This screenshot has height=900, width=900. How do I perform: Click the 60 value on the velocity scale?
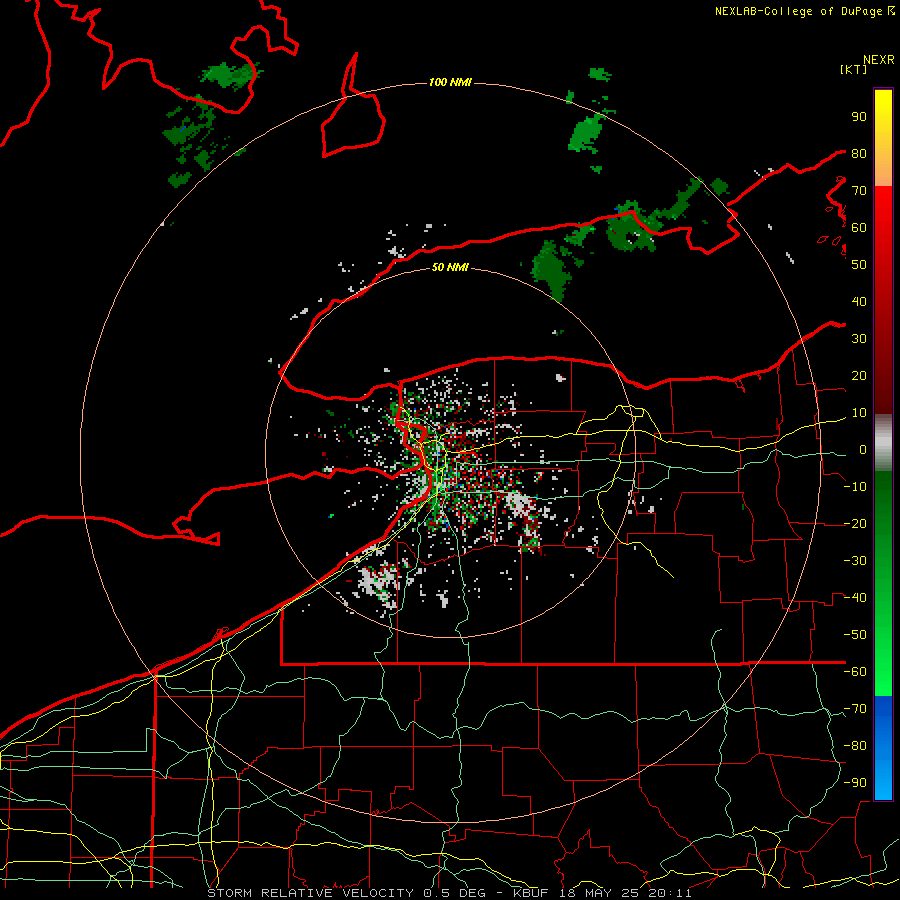coord(859,228)
